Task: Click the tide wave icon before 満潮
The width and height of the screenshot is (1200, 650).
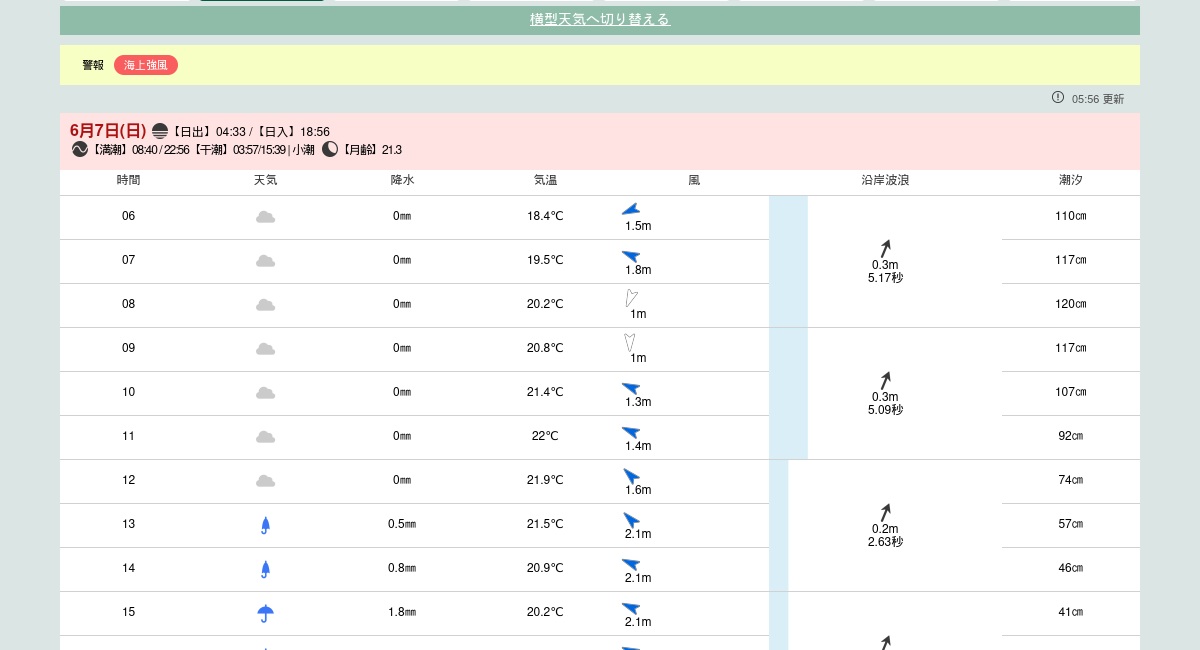Action: click(80, 149)
